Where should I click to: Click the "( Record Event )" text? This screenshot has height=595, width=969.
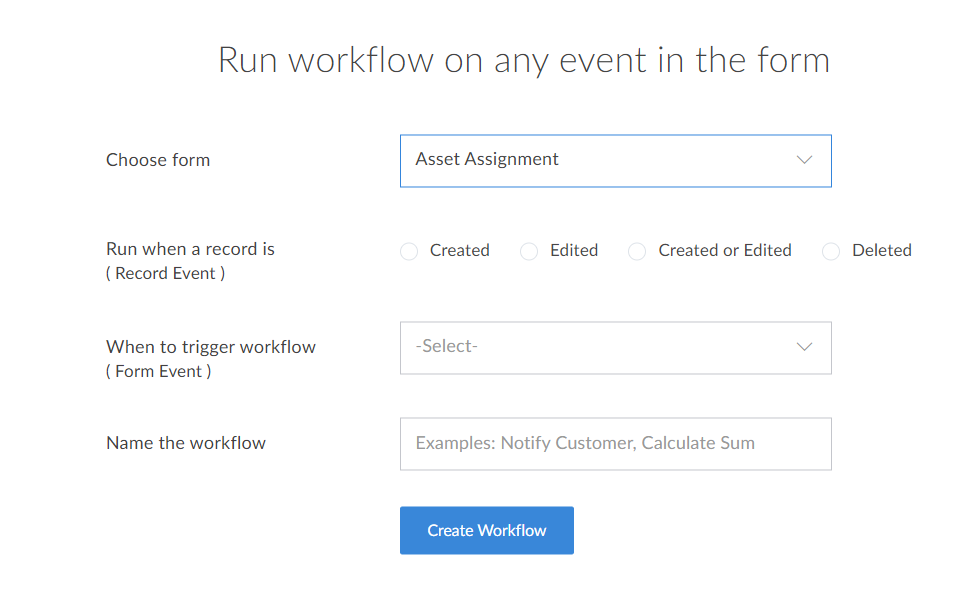click(x=164, y=273)
